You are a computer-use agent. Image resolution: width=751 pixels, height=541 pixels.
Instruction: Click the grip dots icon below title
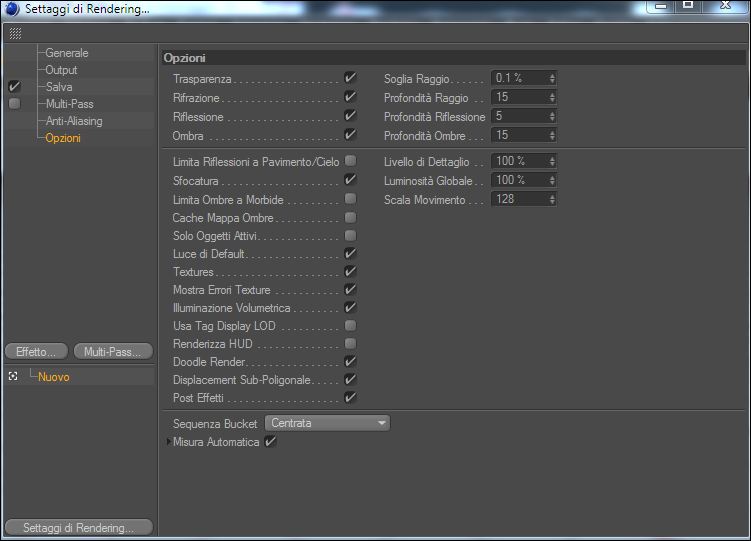[15, 33]
